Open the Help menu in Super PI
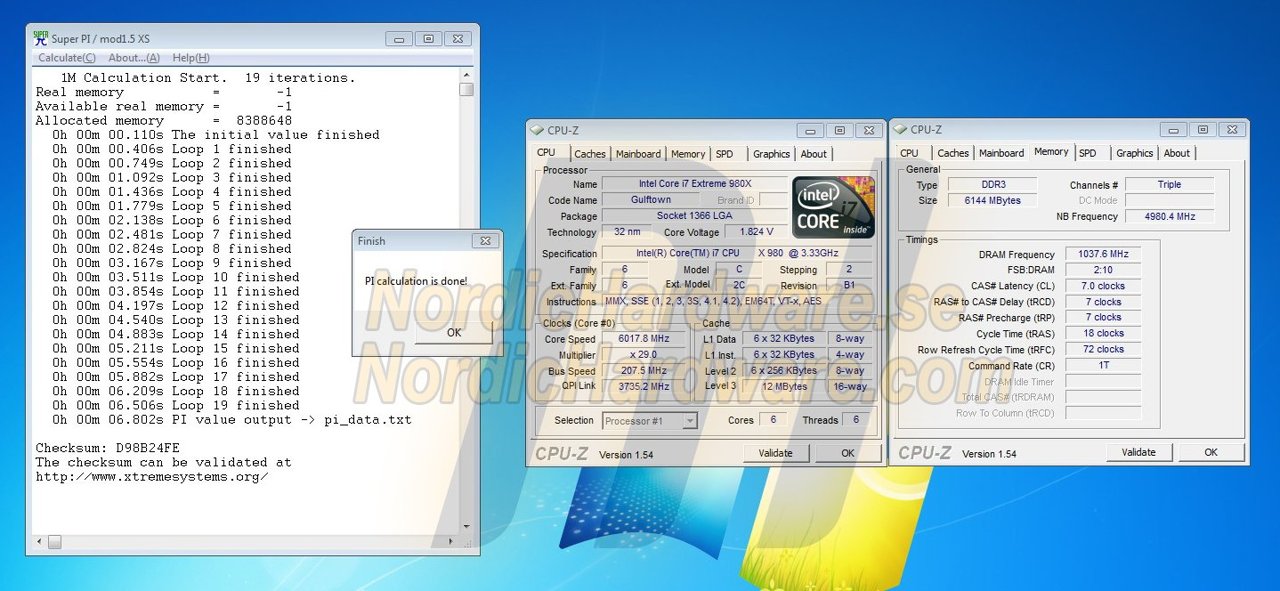This screenshot has height=591, width=1280. click(x=191, y=58)
